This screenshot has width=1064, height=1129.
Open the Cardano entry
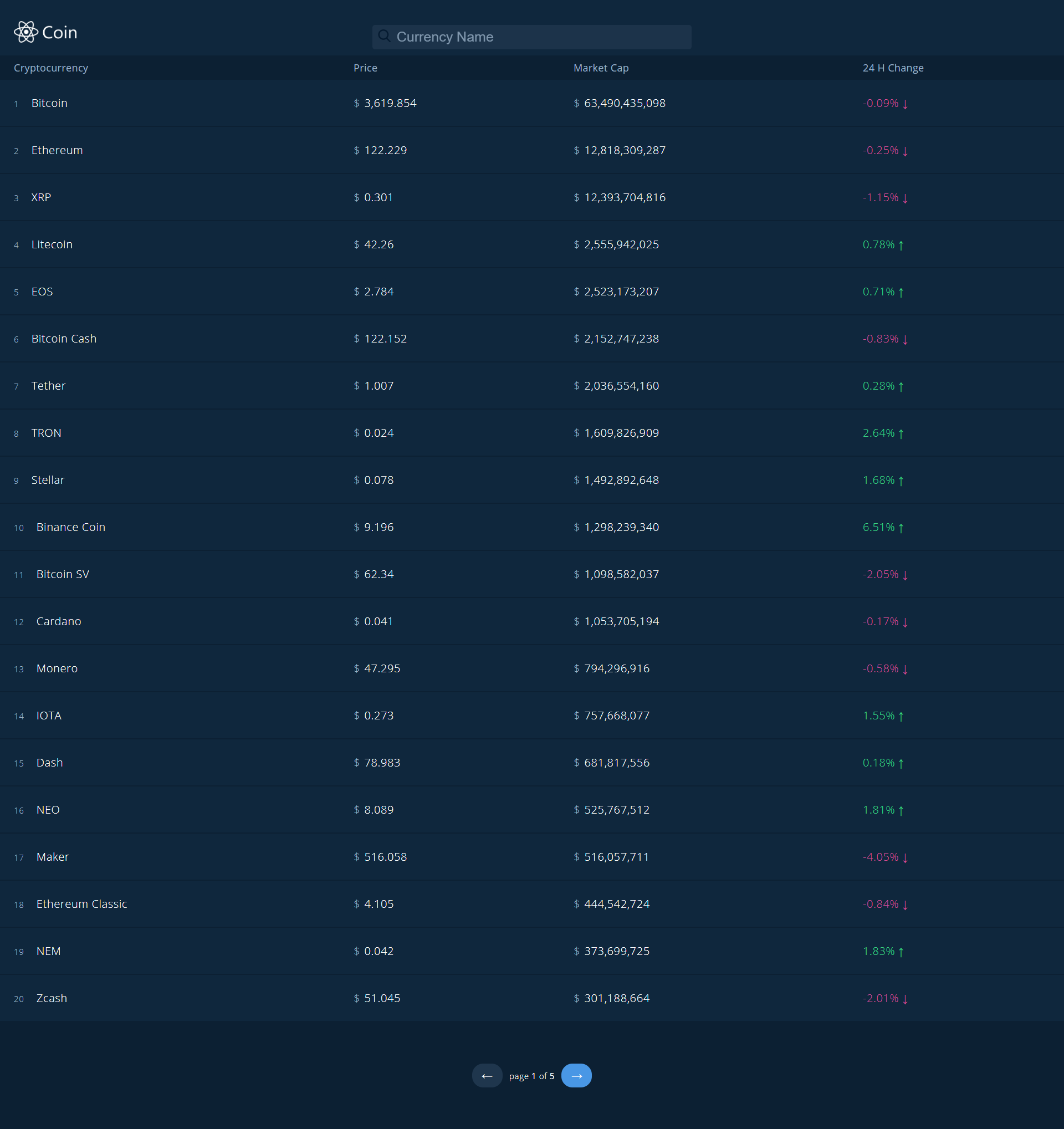pyautogui.click(x=59, y=621)
